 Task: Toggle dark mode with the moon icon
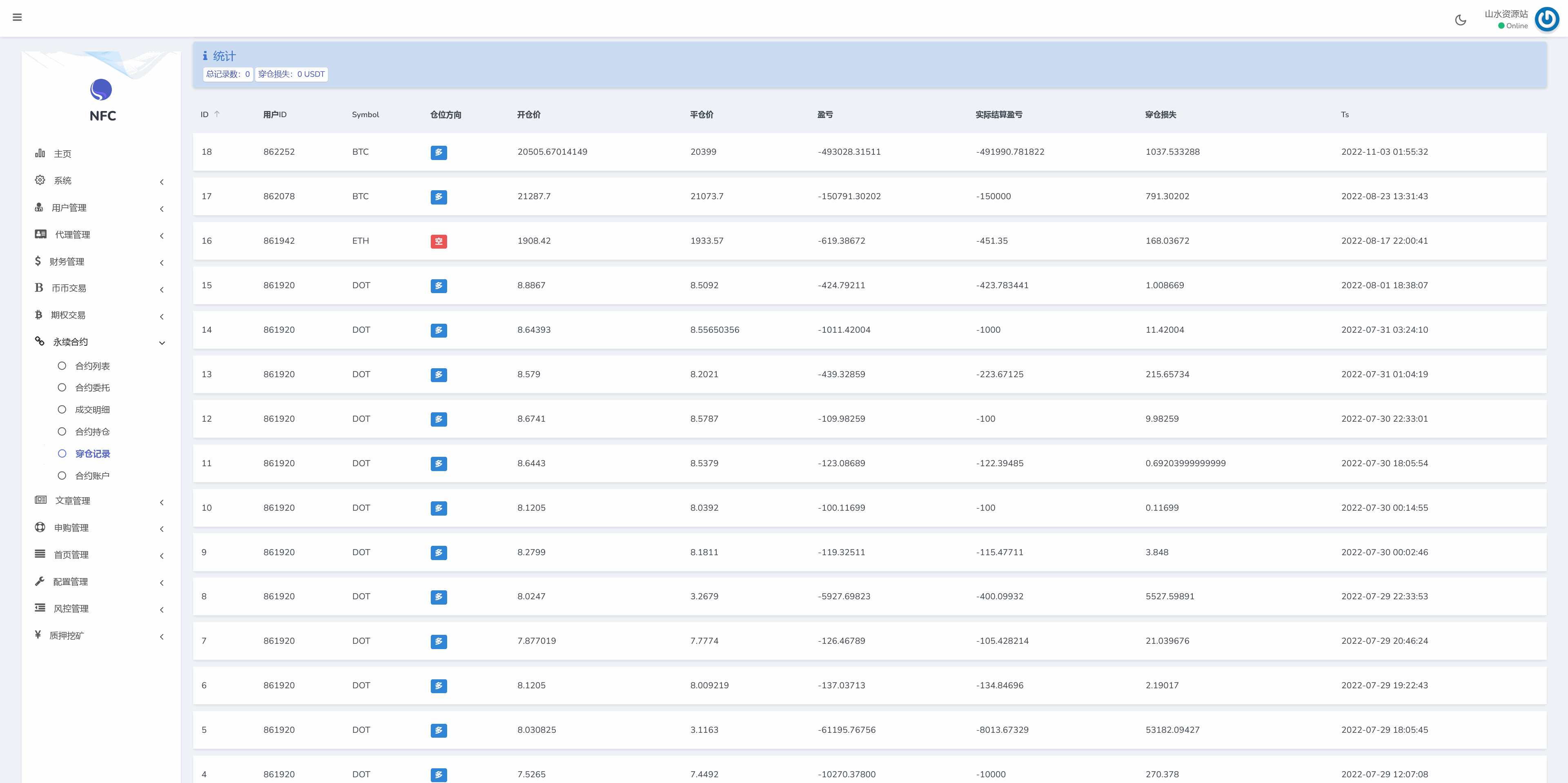click(x=1460, y=20)
